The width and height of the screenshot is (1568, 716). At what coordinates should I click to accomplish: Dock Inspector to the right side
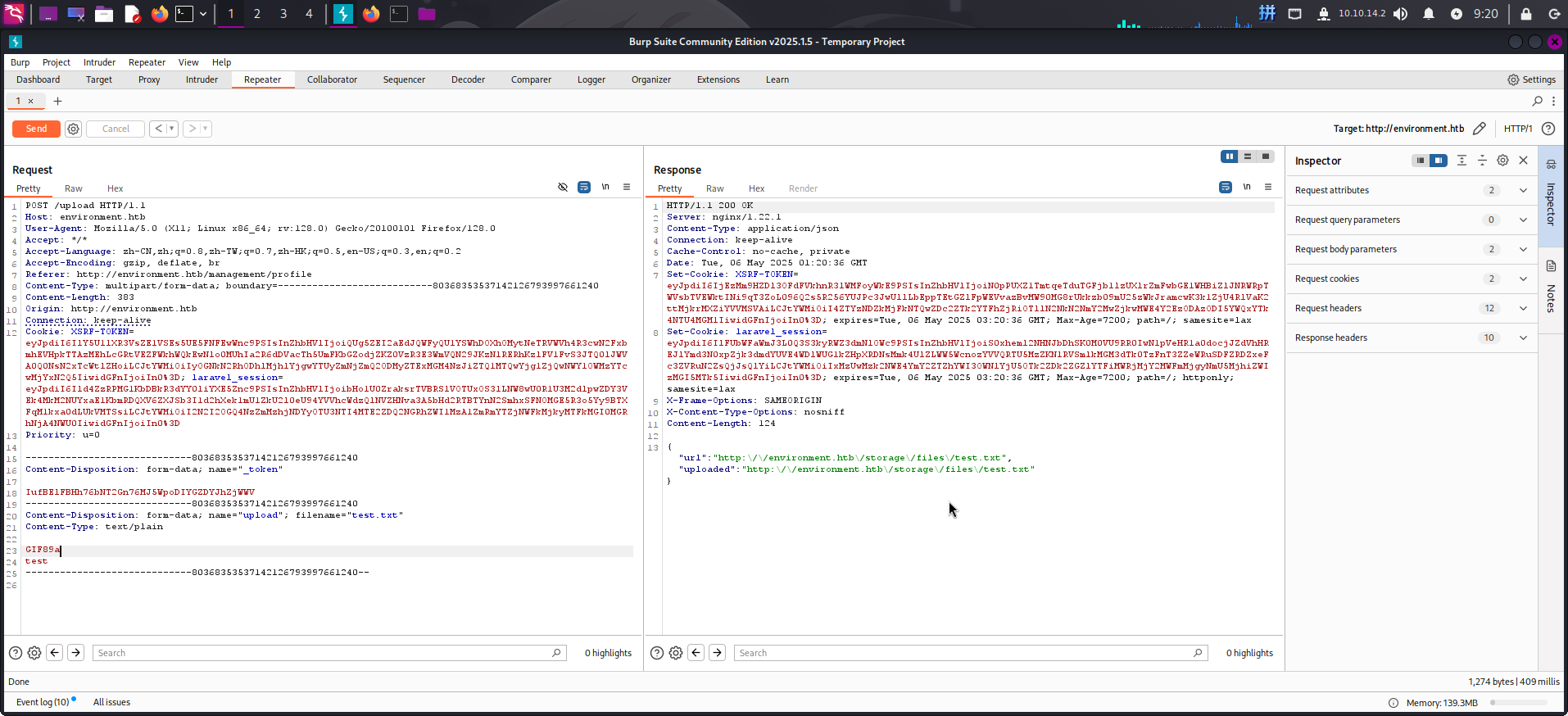tap(1439, 161)
